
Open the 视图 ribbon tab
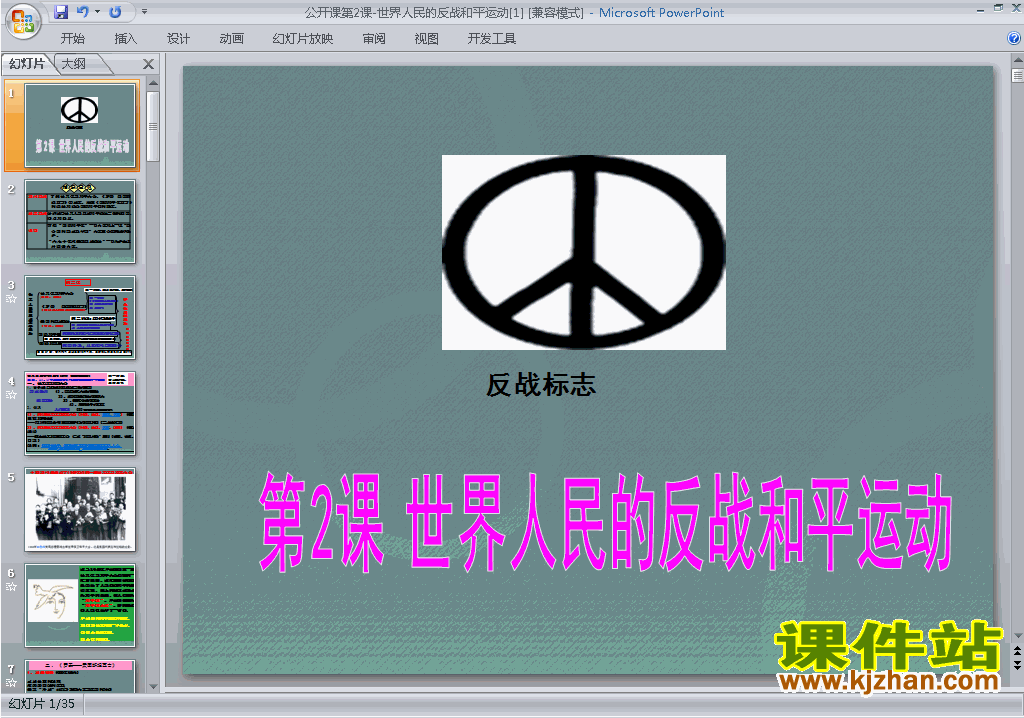(x=426, y=39)
